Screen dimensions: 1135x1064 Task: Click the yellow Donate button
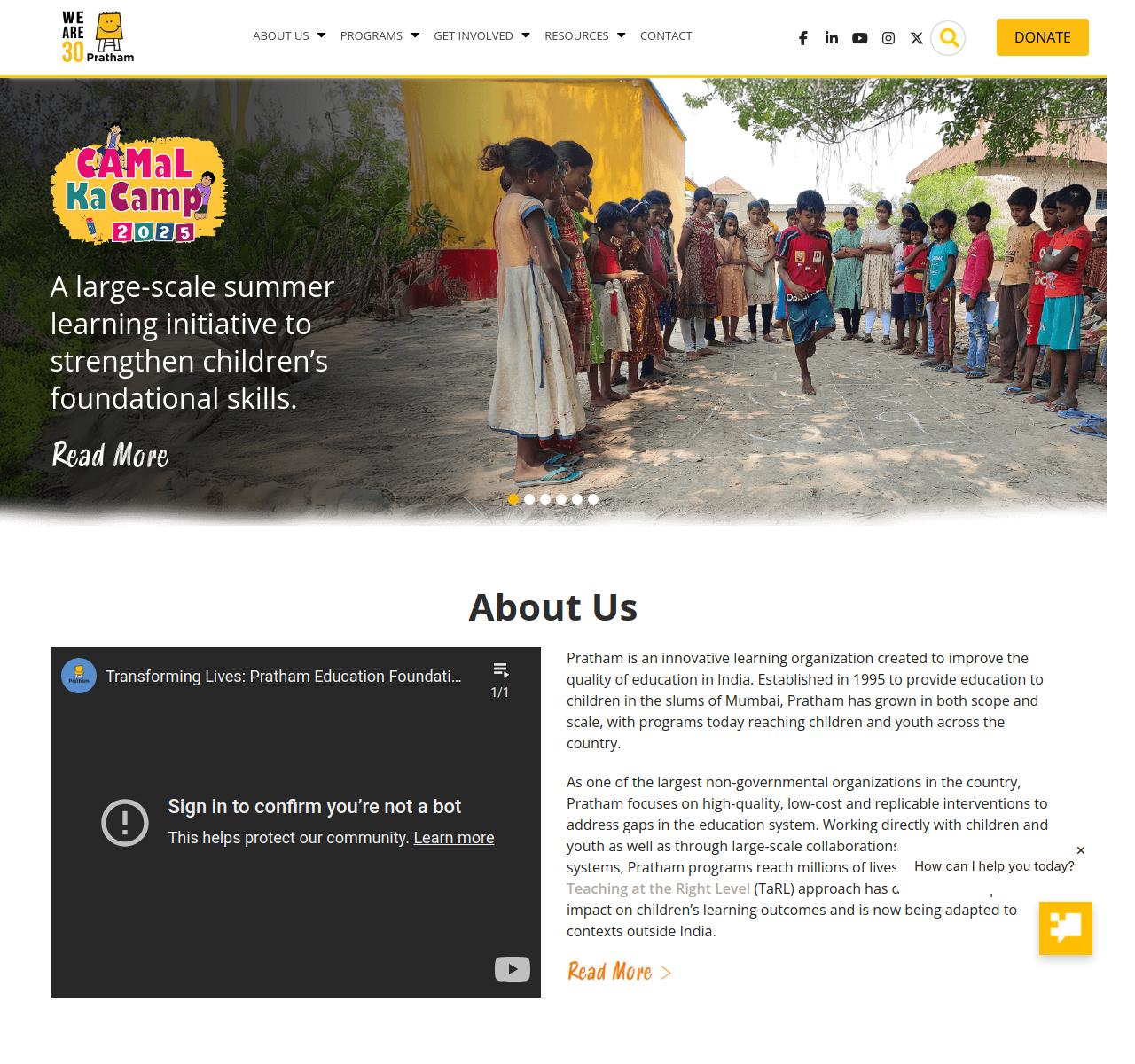point(1042,37)
